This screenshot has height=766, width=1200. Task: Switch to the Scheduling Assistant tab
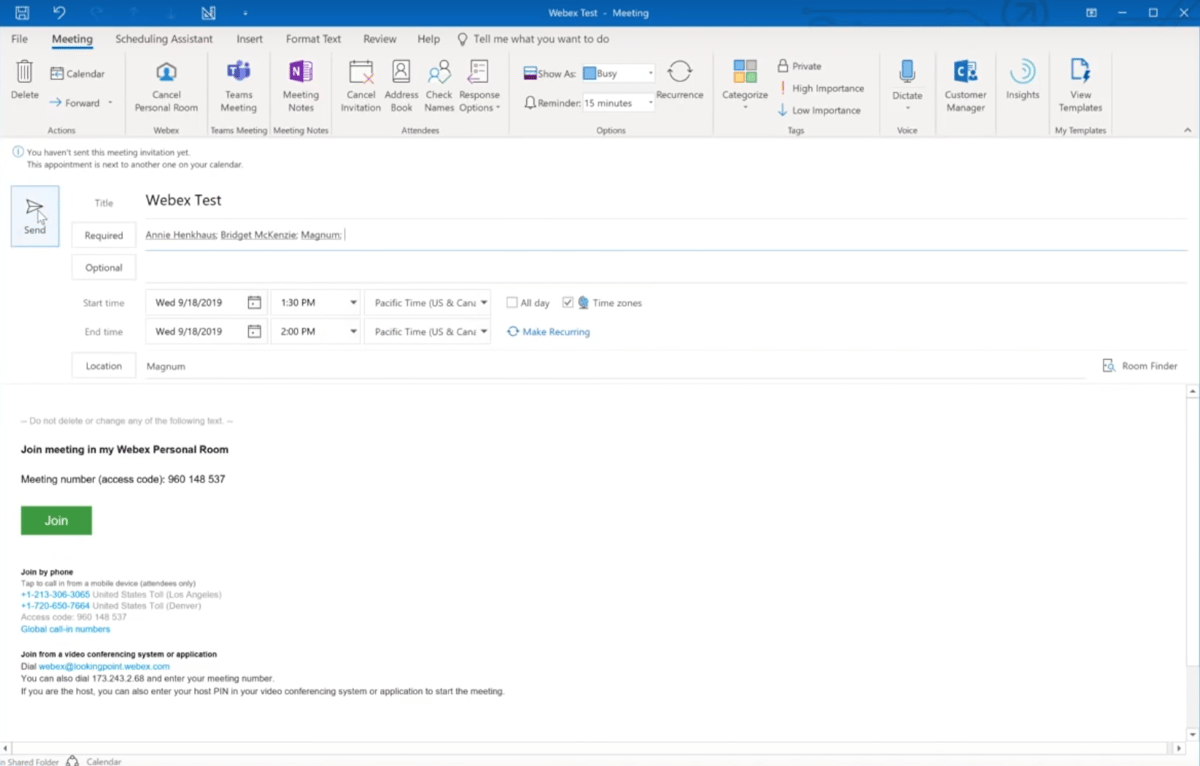tap(164, 39)
